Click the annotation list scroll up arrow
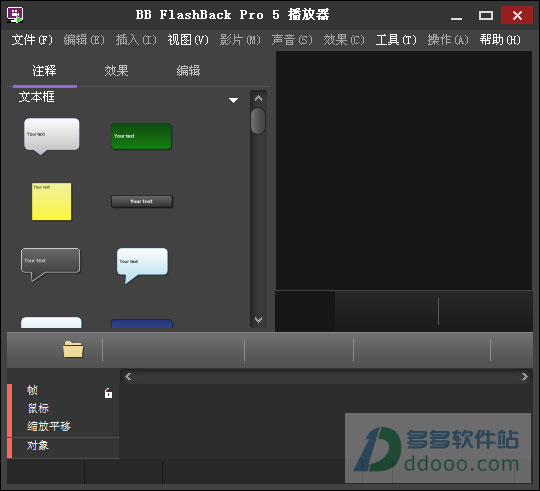Screen dimensions: 540x491 (x=258, y=98)
